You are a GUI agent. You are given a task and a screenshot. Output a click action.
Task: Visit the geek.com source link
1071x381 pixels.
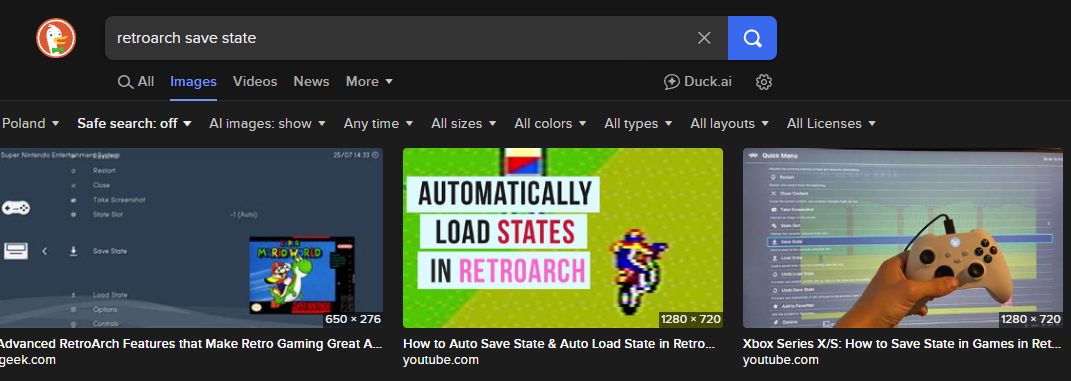click(x=28, y=360)
